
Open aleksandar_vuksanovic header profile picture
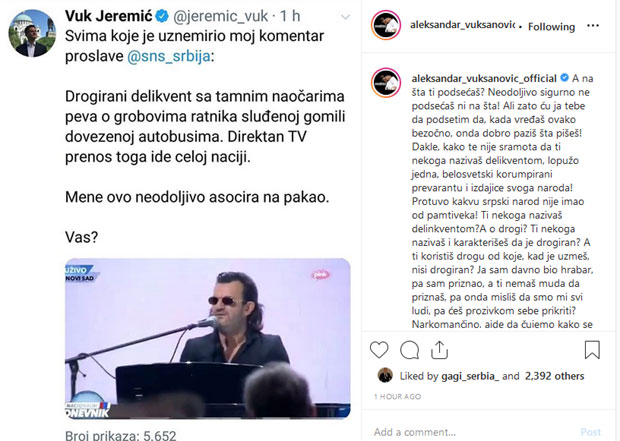coord(386,26)
